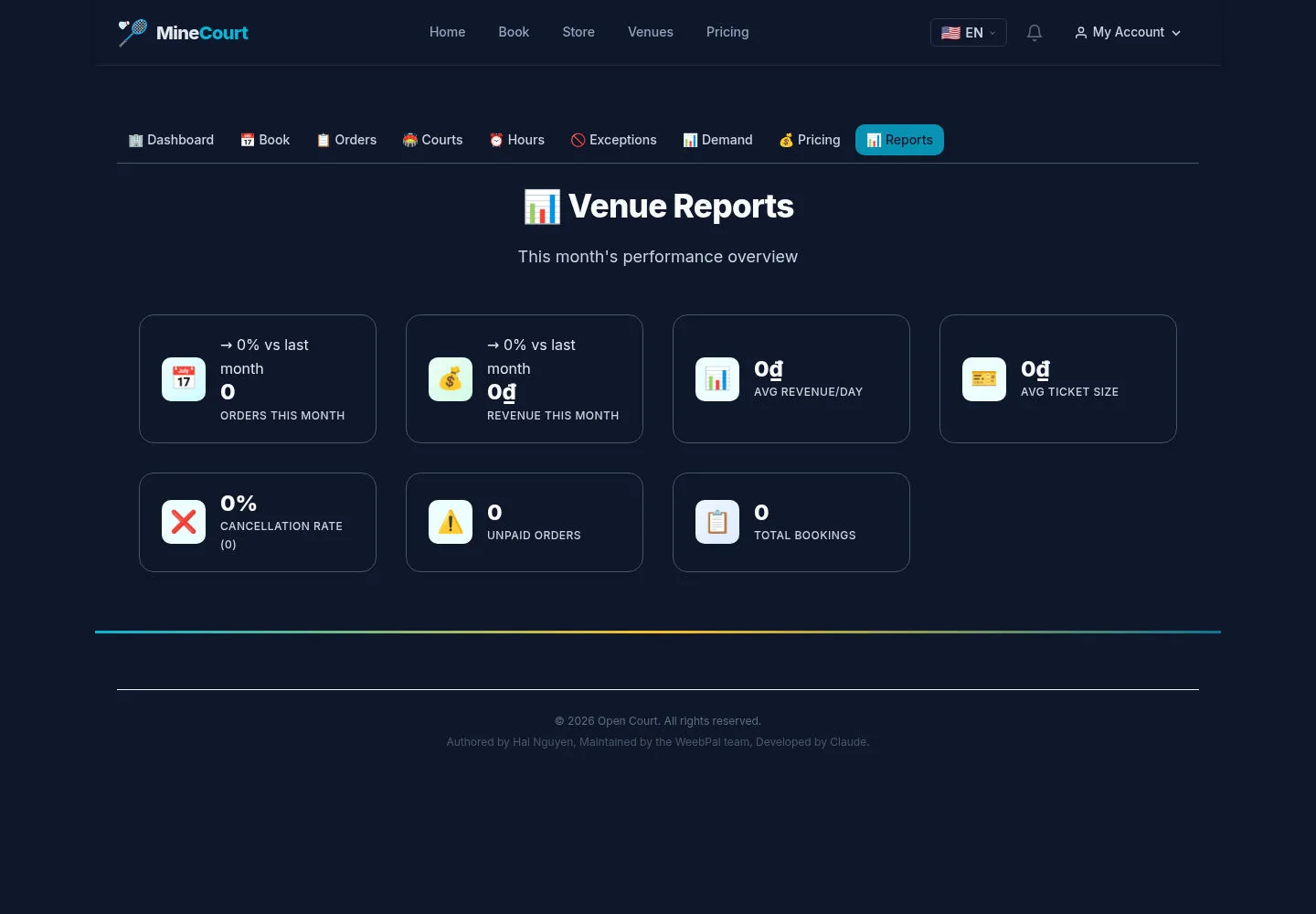Select the Orders tab
The width and height of the screenshot is (1316, 914).
[346, 140]
